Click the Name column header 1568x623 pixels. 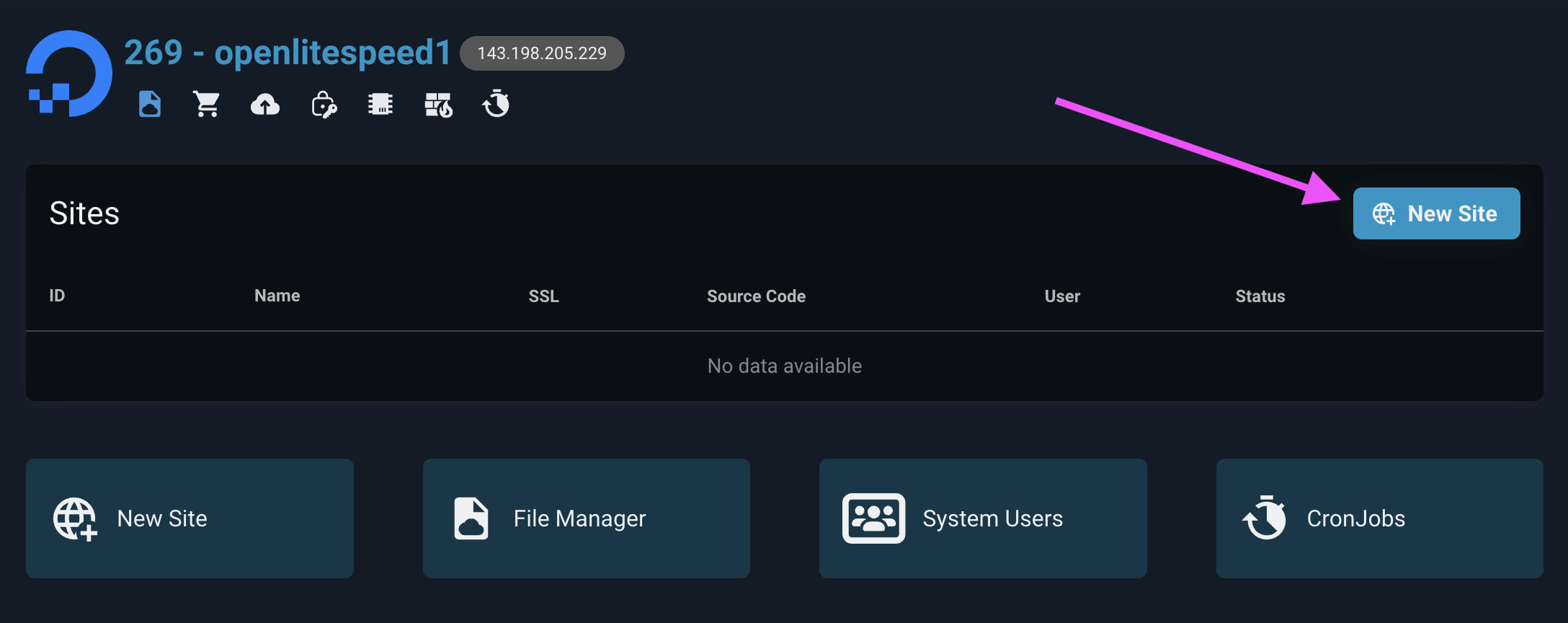click(x=277, y=296)
